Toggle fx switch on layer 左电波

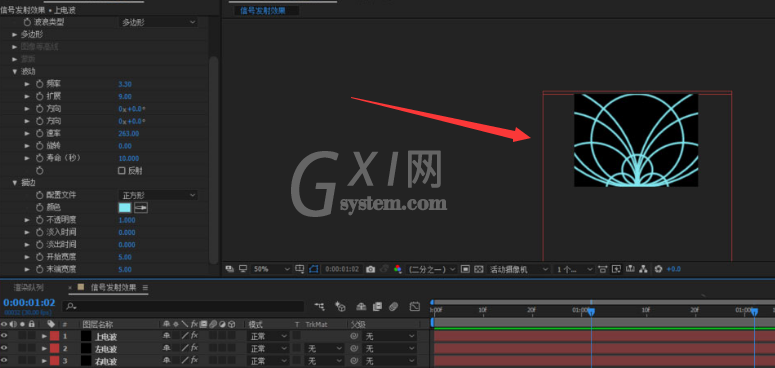pos(195,348)
